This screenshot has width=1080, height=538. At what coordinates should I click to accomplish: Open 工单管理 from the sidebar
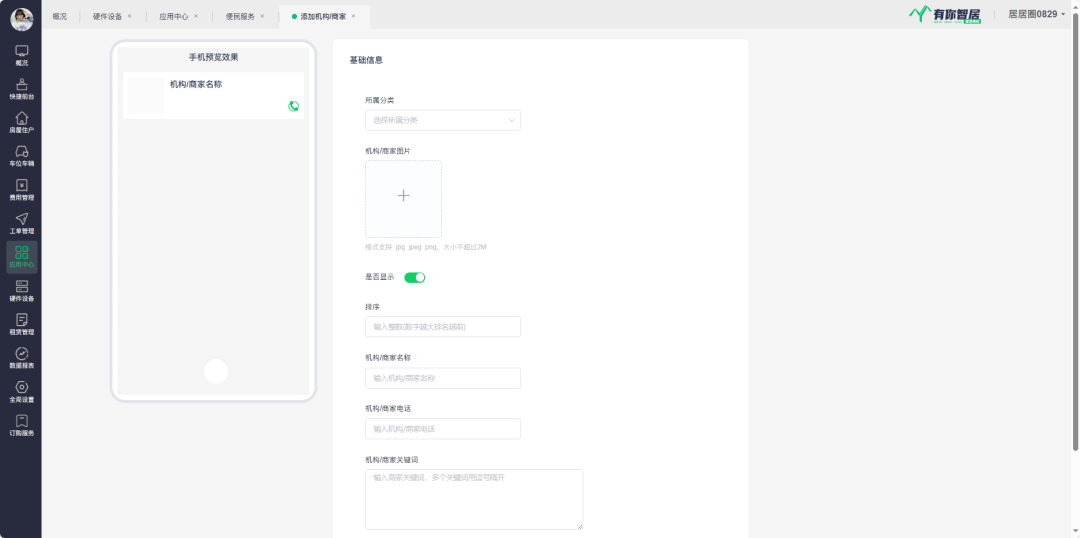[x=21, y=223]
